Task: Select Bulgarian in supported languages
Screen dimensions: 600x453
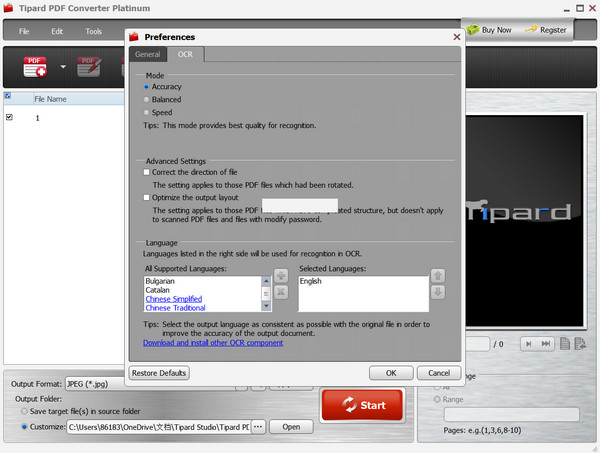Action: [x=160, y=281]
